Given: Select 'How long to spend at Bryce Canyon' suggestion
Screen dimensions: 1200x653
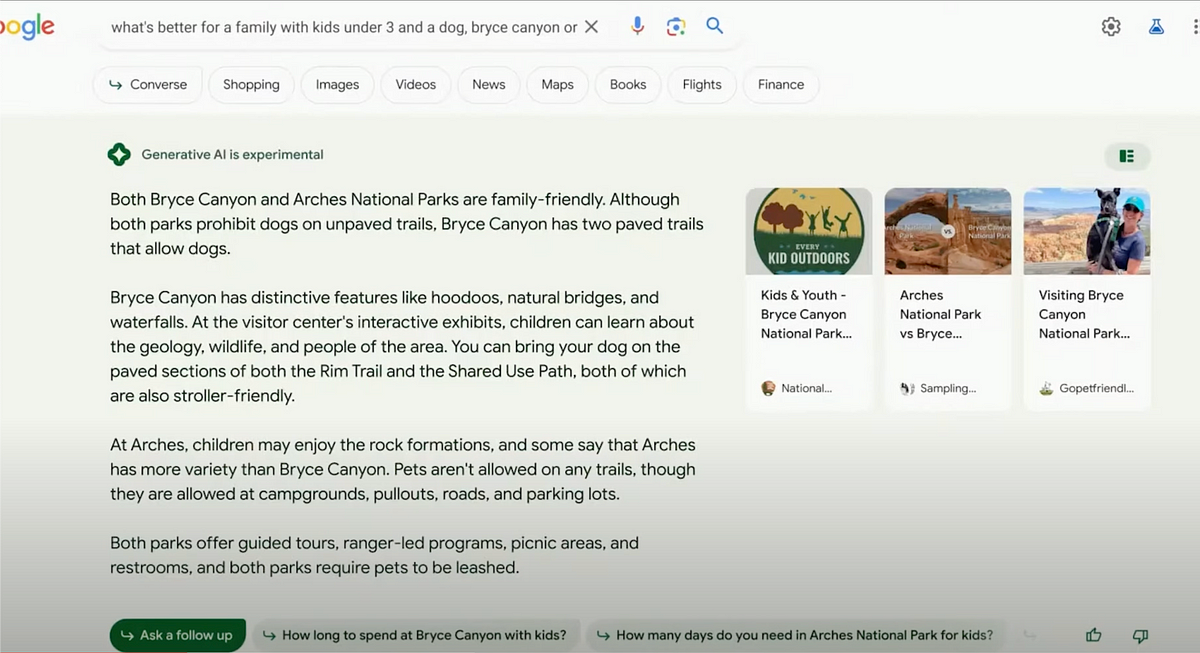Looking at the screenshot, I should [415, 635].
